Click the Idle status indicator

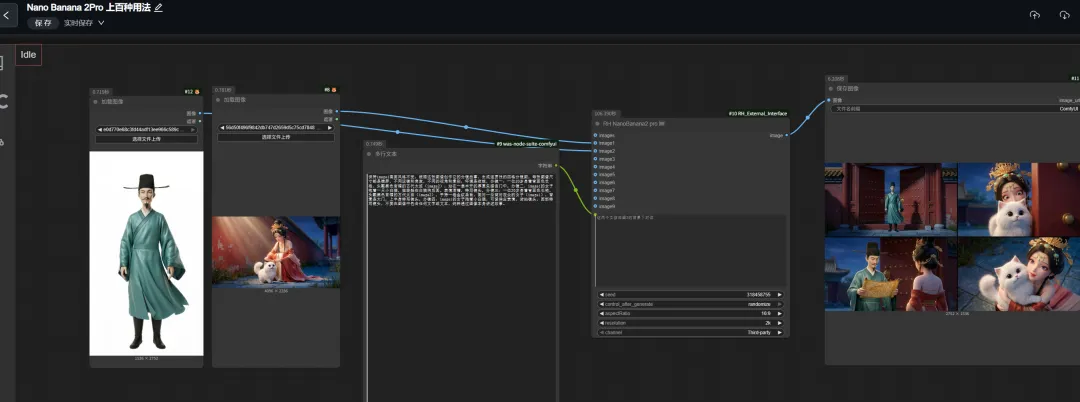tap(28, 55)
